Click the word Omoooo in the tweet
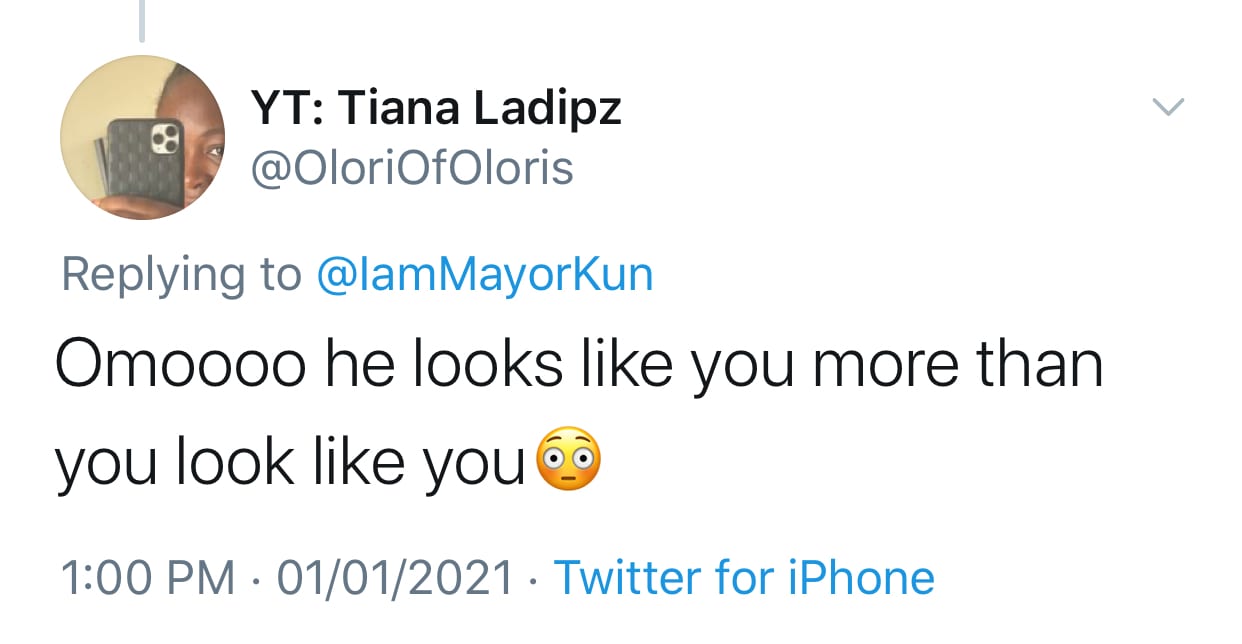Viewport: 1242px width, 644px height. coord(178,365)
